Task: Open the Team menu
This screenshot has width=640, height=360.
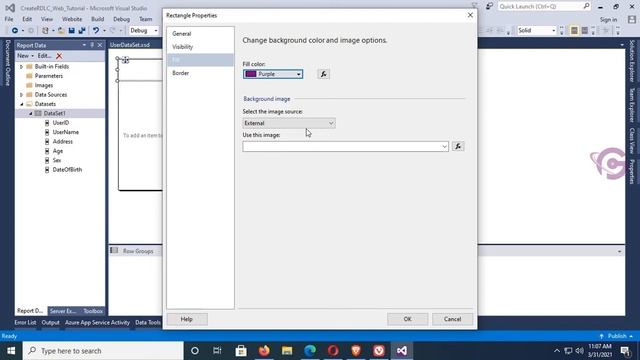Action: (145, 19)
